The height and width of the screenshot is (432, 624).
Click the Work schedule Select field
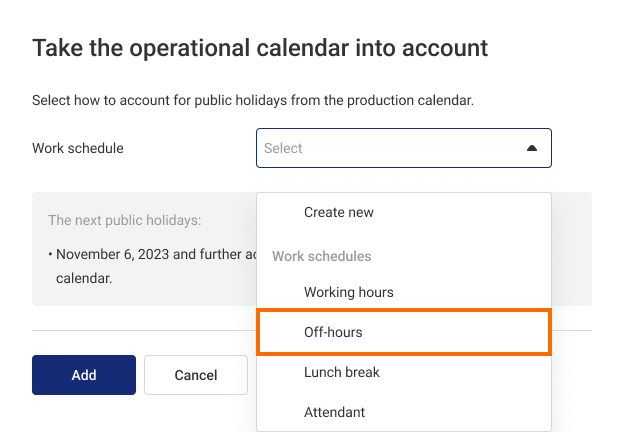pyautogui.click(x=404, y=148)
